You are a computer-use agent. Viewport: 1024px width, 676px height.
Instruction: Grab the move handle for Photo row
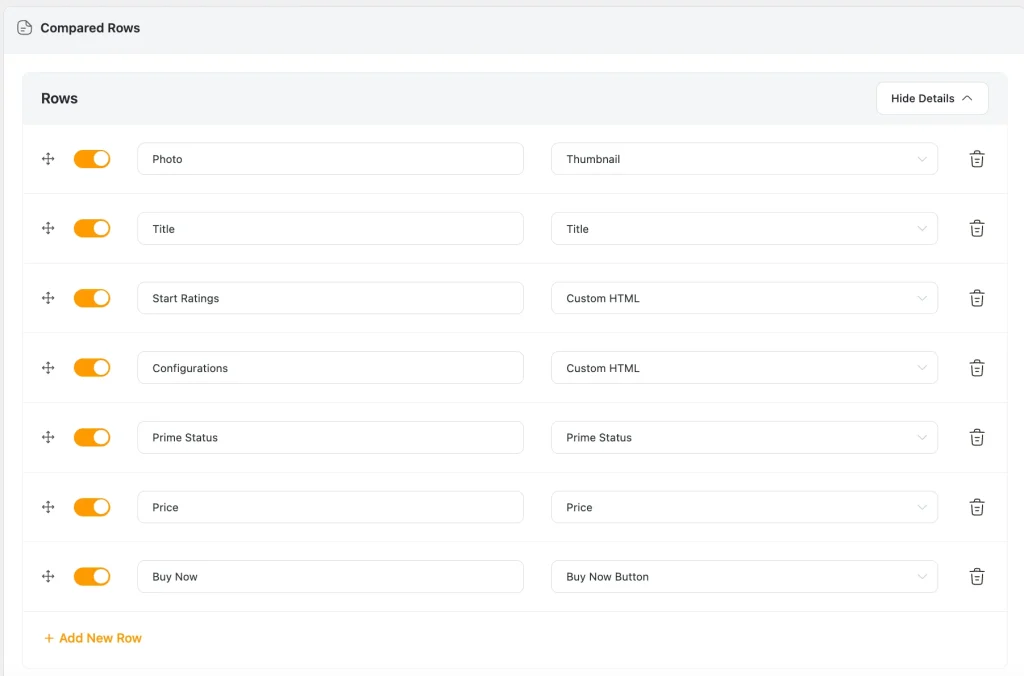[x=48, y=159]
